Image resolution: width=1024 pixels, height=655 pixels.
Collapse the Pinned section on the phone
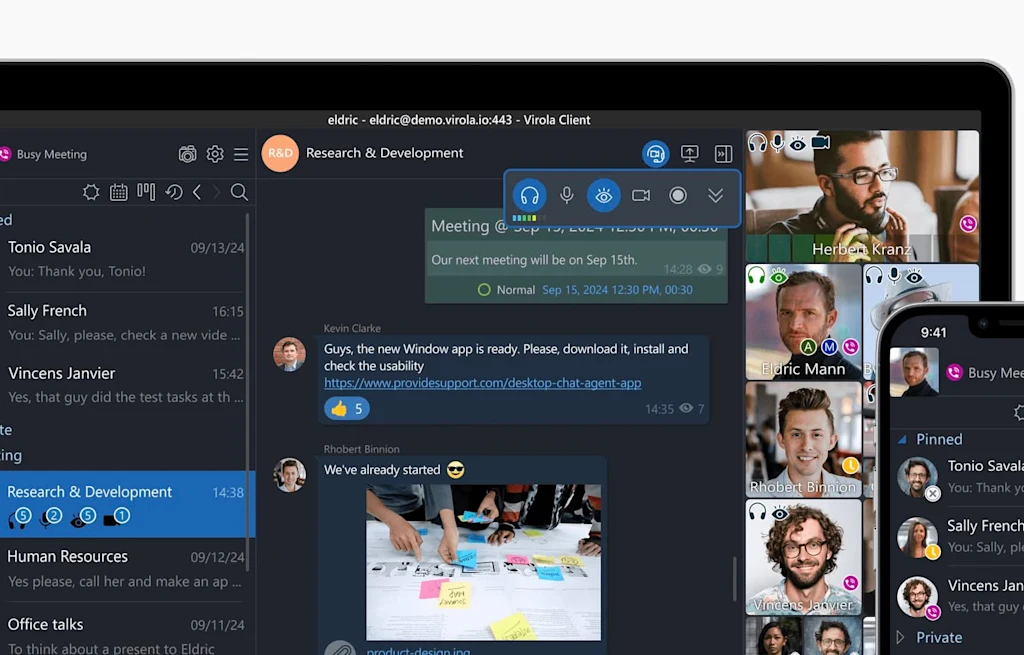(902, 439)
